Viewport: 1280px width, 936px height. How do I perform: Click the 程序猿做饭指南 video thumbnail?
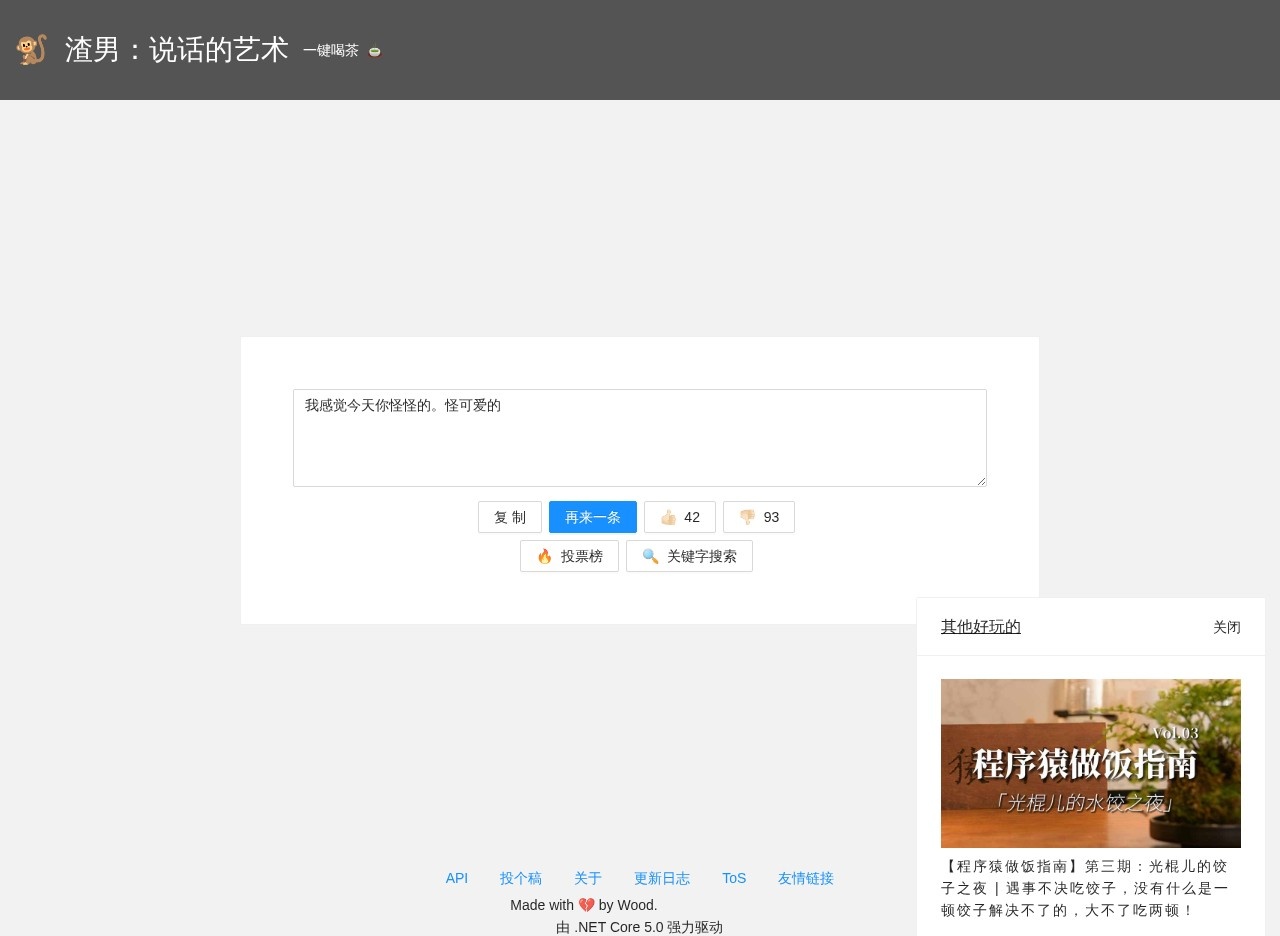click(x=1090, y=763)
